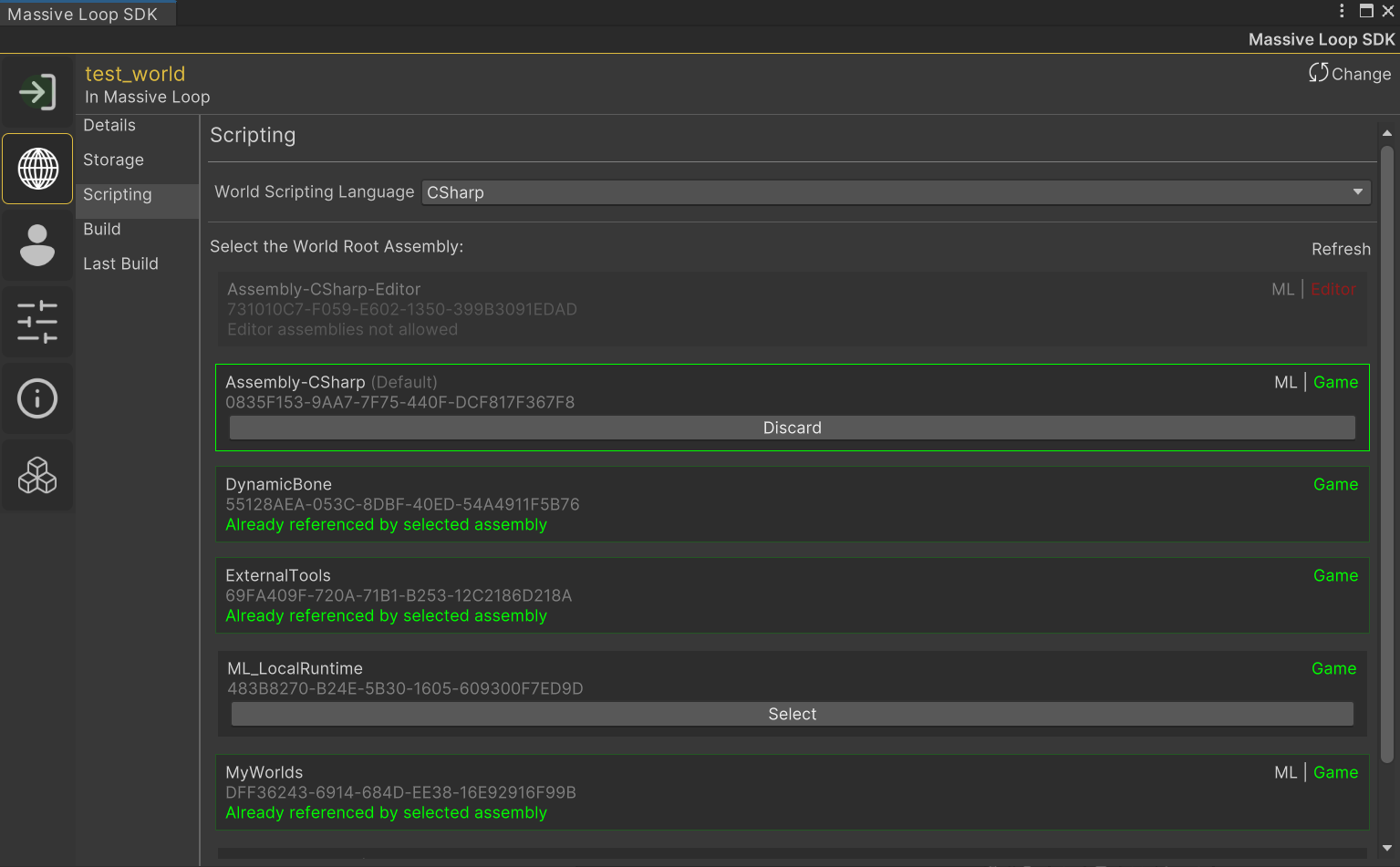Discard the Assembly-CSharp selection
The width and height of the screenshot is (1400, 867).
point(792,428)
